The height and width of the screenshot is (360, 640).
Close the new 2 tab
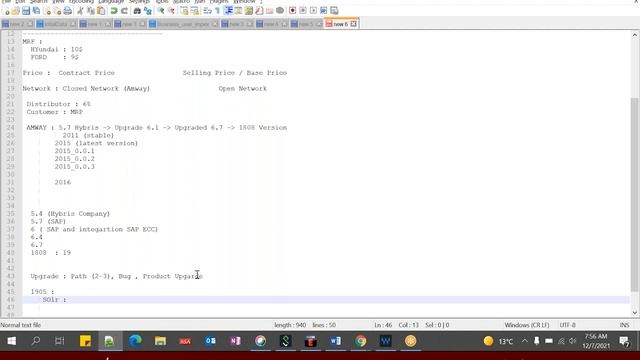[x=30, y=24]
